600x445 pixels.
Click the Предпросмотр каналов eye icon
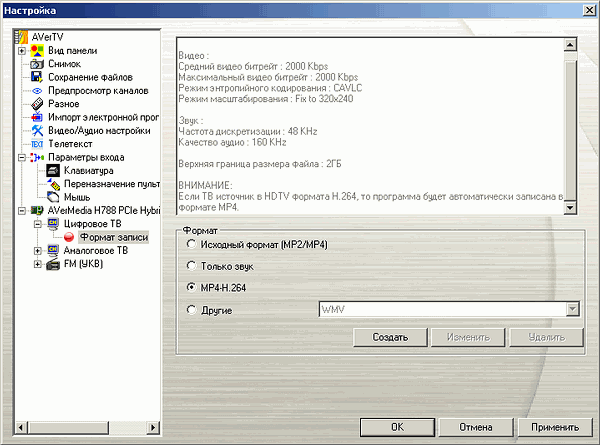click(37, 90)
